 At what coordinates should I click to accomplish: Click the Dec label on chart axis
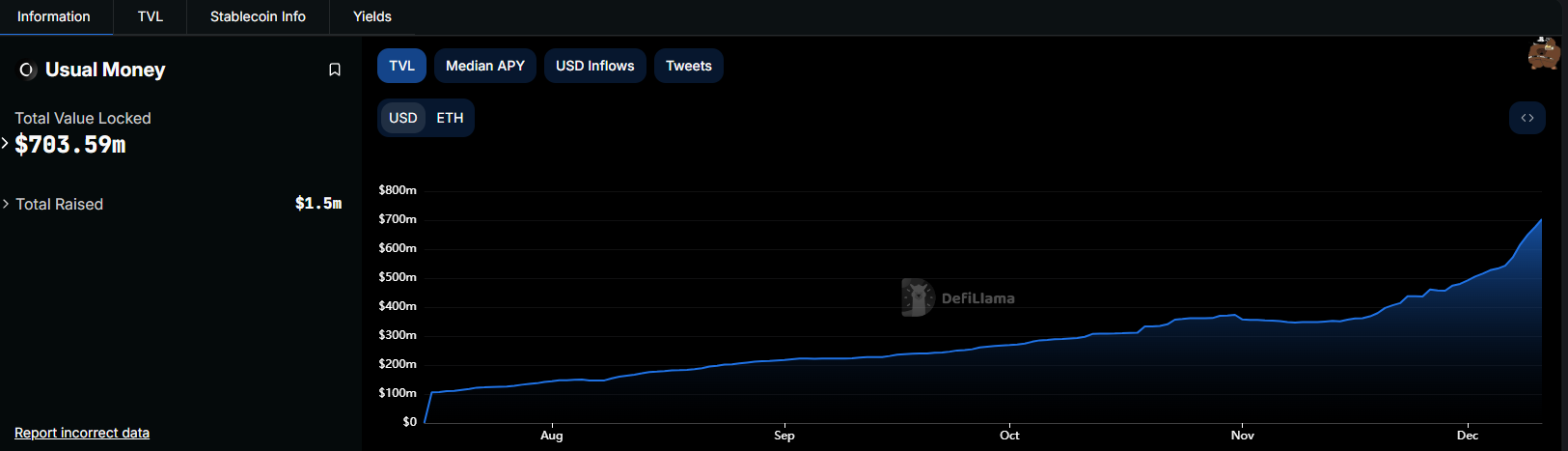[x=1468, y=436]
